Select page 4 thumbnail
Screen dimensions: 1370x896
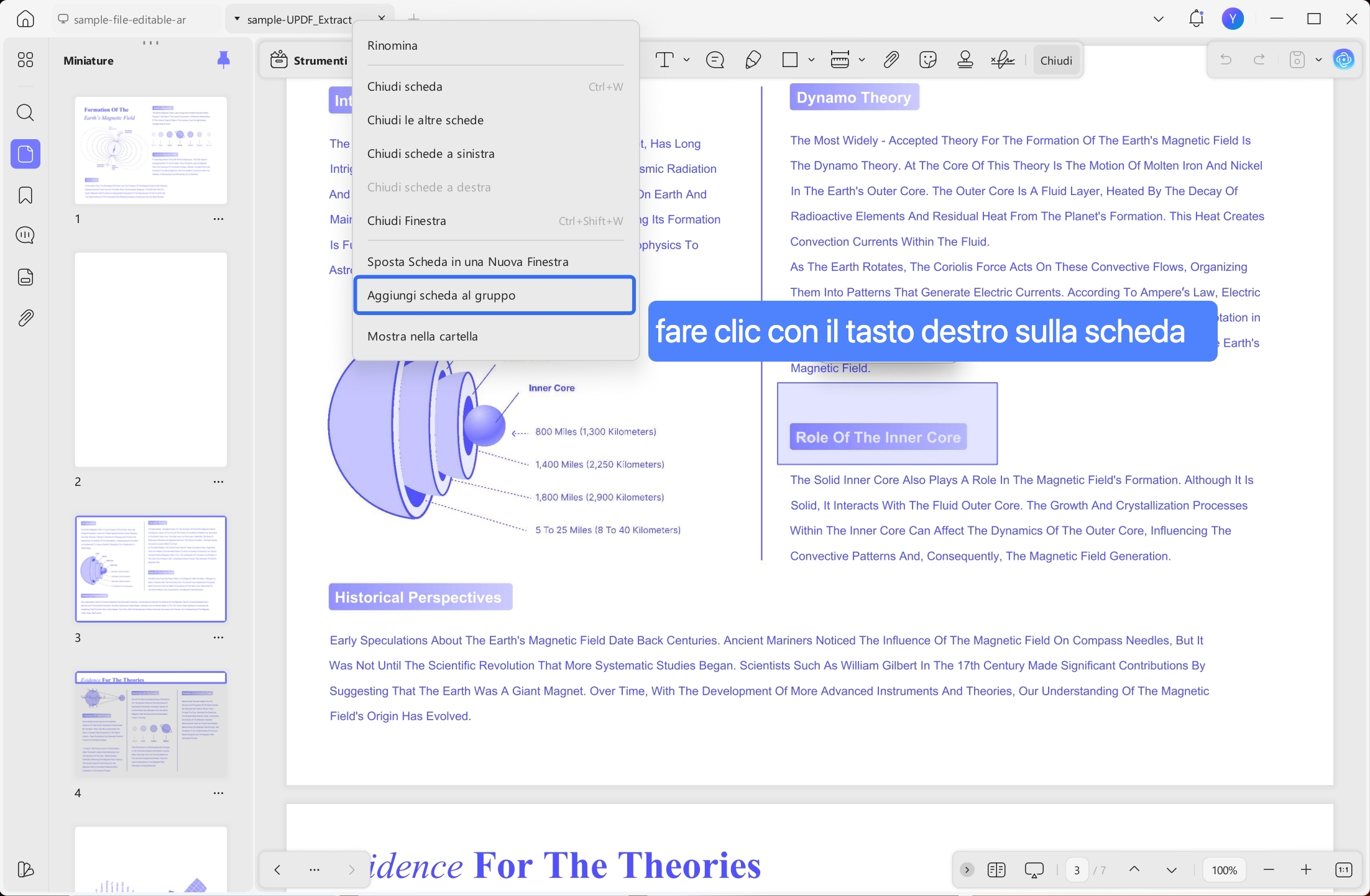[x=151, y=725]
